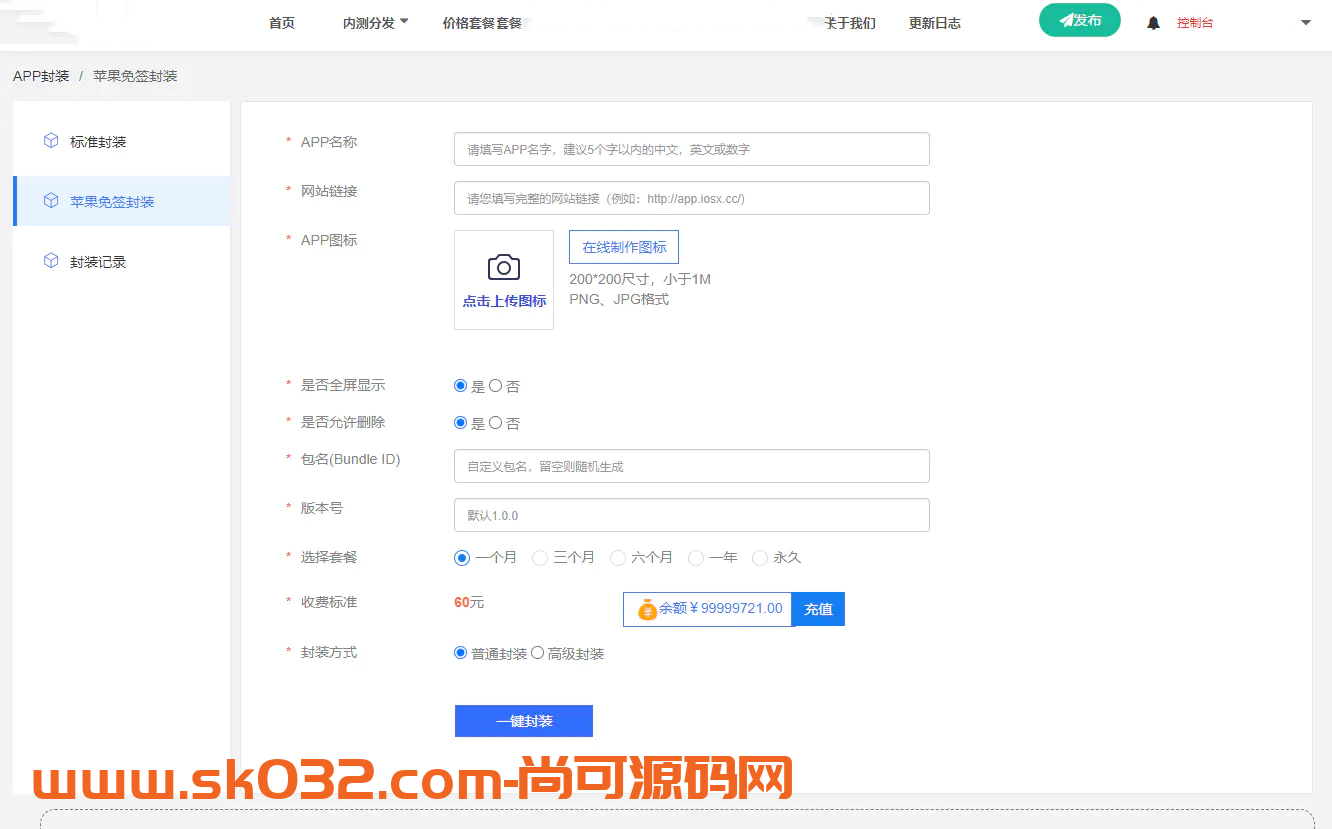The height and width of the screenshot is (829, 1332).
Task: Click the PNG、JPG格式 hint text
Action: click(x=619, y=299)
